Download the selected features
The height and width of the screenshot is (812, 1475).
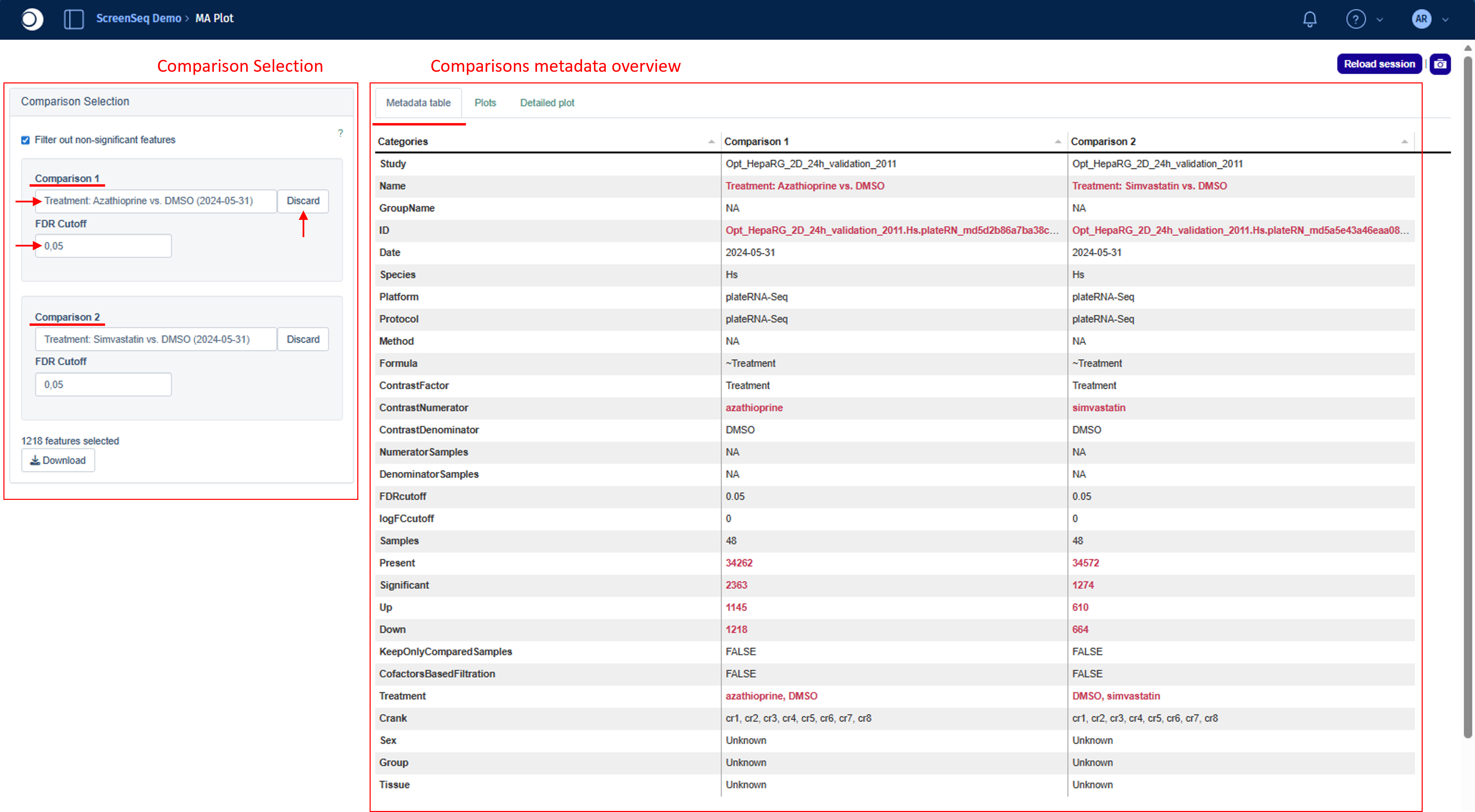58,461
